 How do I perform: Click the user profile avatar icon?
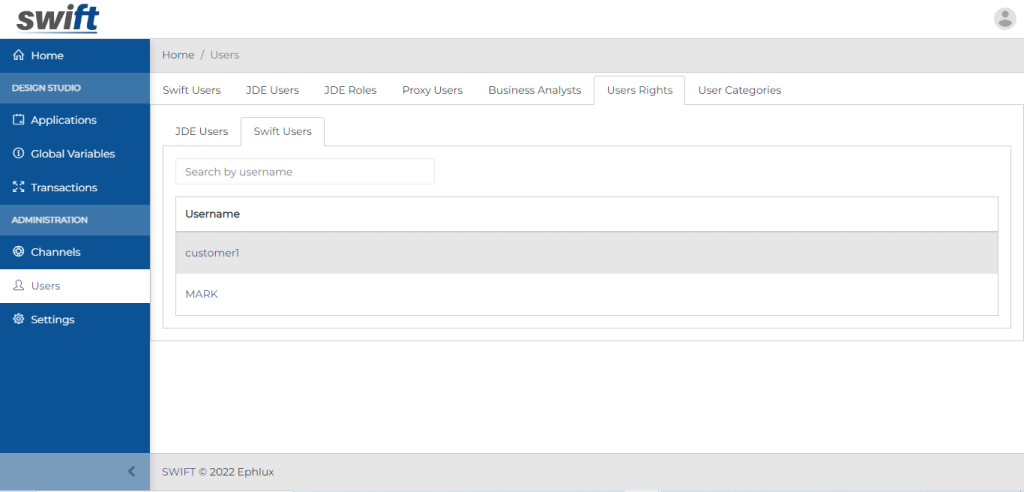(x=1004, y=18)
